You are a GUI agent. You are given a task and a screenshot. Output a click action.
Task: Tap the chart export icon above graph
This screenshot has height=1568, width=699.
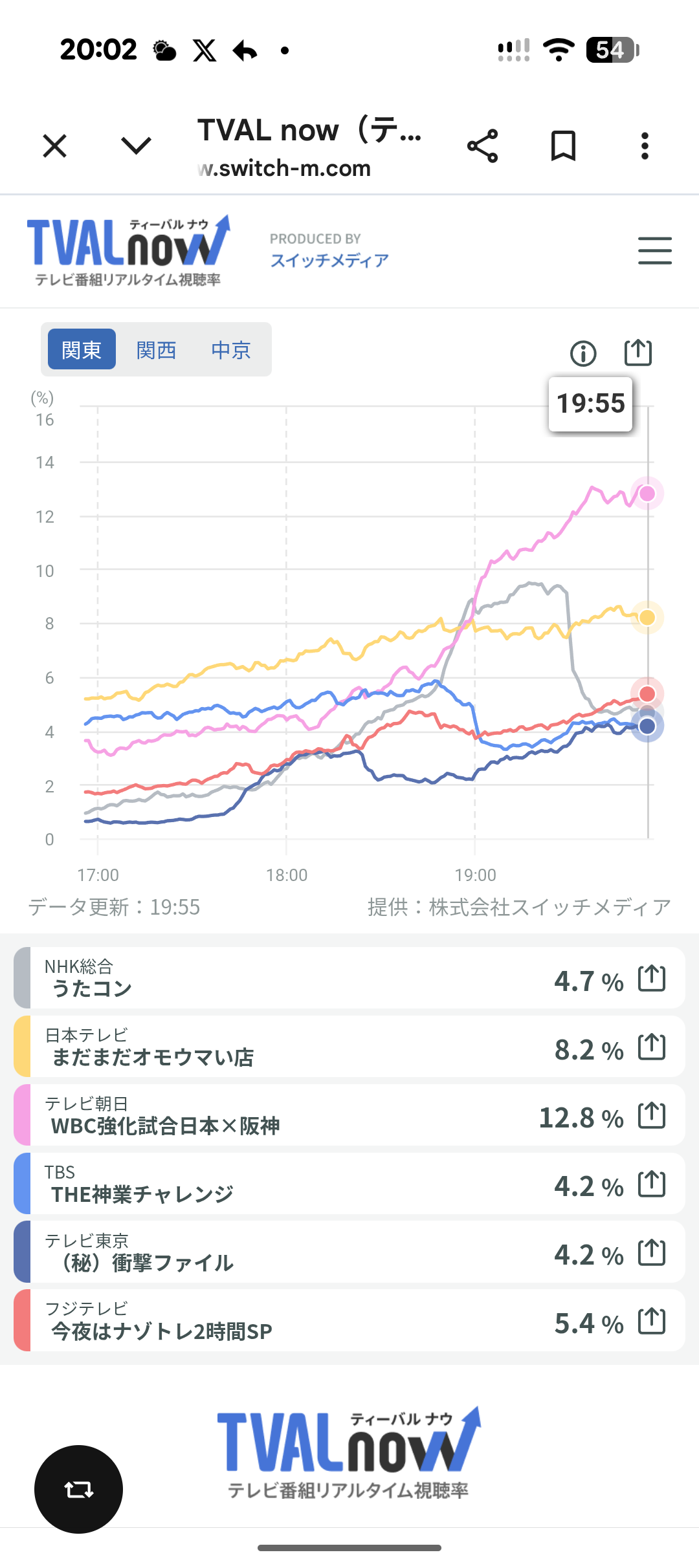point(638,353)
